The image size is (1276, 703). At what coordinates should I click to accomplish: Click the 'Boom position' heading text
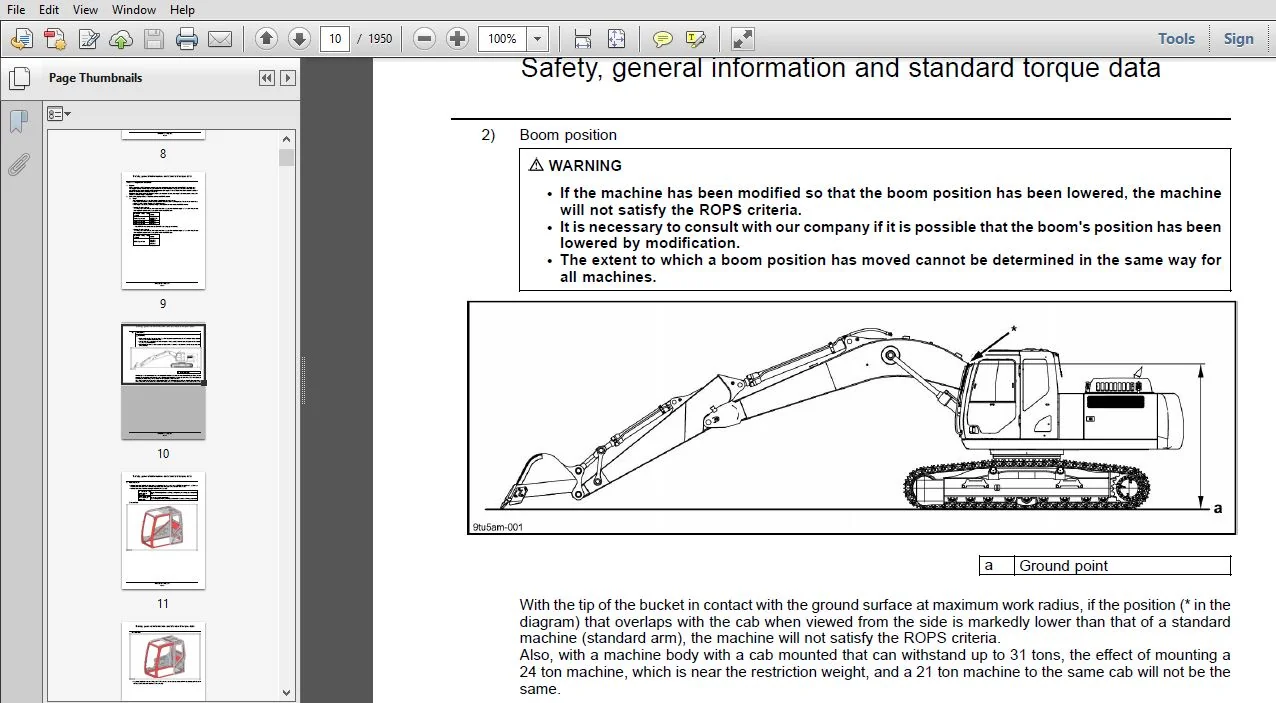pos(568,135)
